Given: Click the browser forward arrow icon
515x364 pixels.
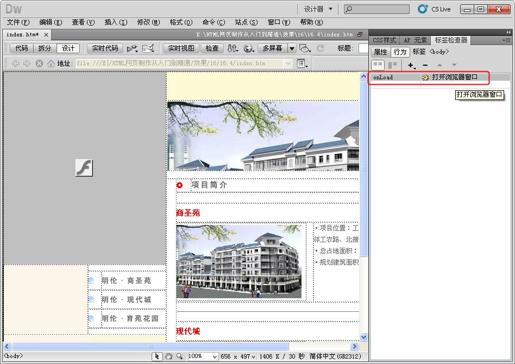Looking at the screenshot, I should click(x=27, y=63).
